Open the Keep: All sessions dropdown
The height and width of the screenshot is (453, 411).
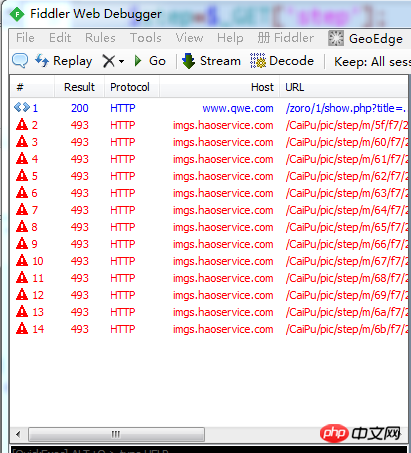click(372, 62)
